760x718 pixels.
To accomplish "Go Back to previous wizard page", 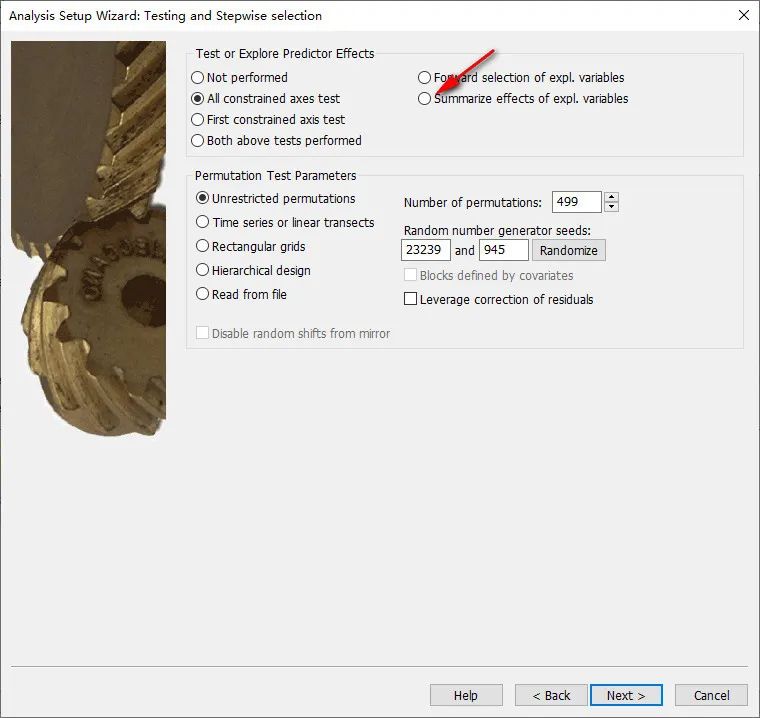I will coord(551,695).
